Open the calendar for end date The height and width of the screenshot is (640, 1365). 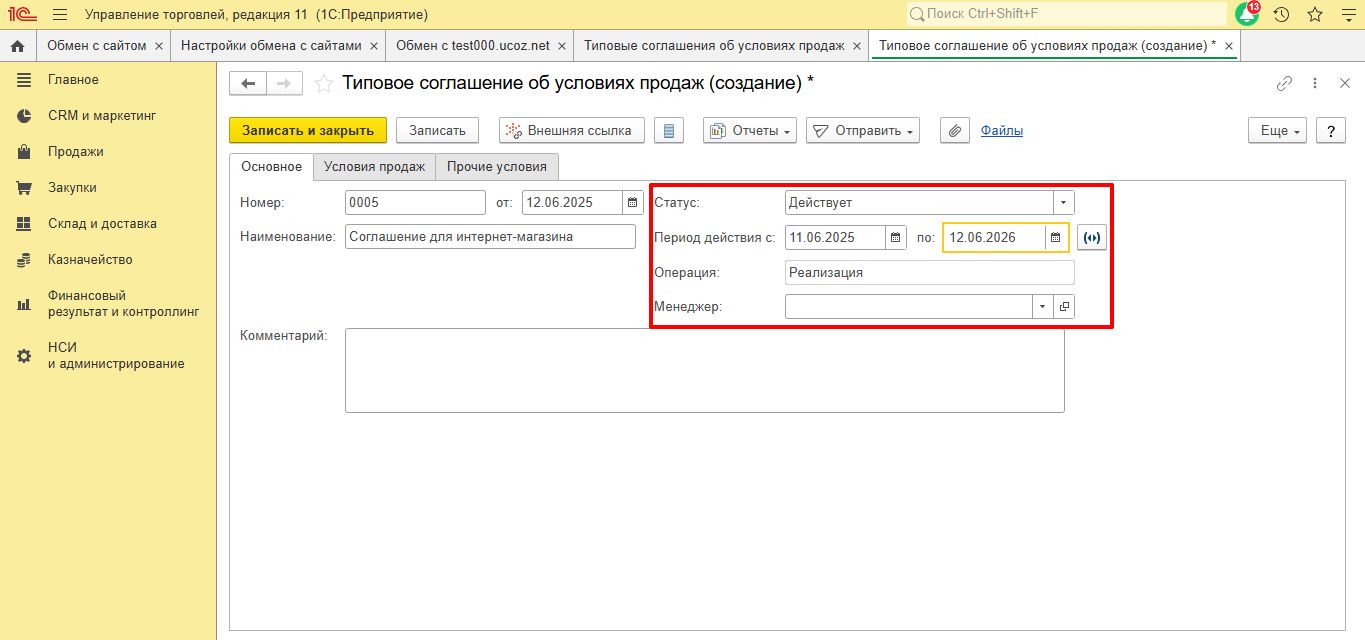pos(1055,238)
